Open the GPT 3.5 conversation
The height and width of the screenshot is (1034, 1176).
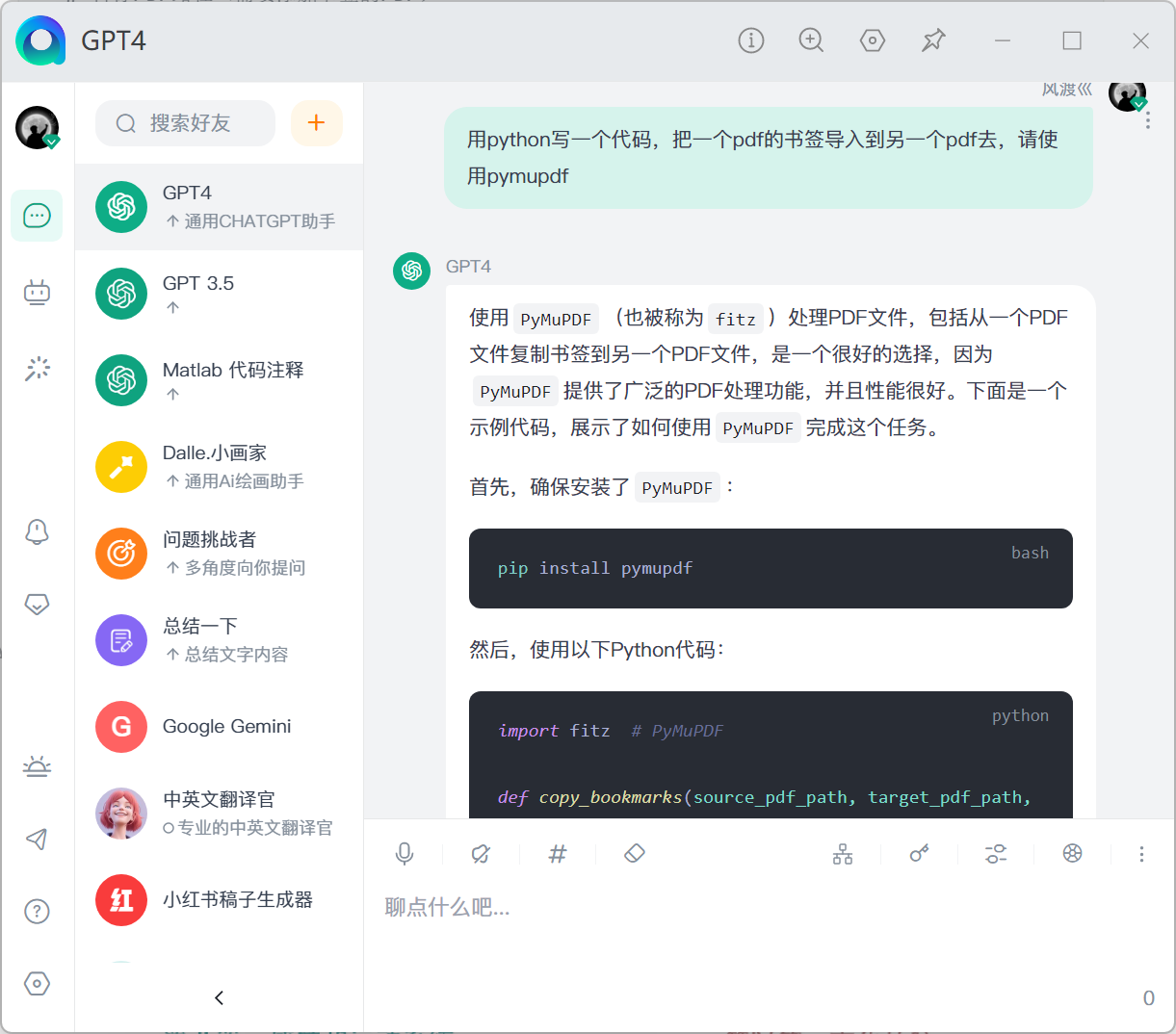pyautogui.click(x=219, y=294)
